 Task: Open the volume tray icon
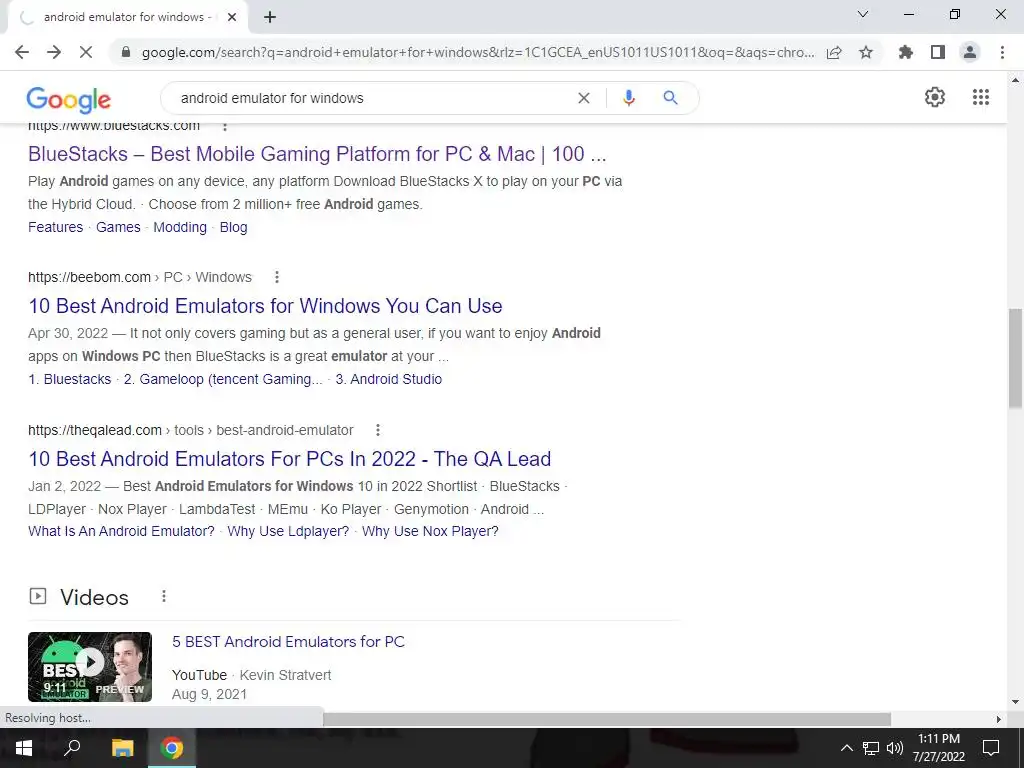coord(895,748)
